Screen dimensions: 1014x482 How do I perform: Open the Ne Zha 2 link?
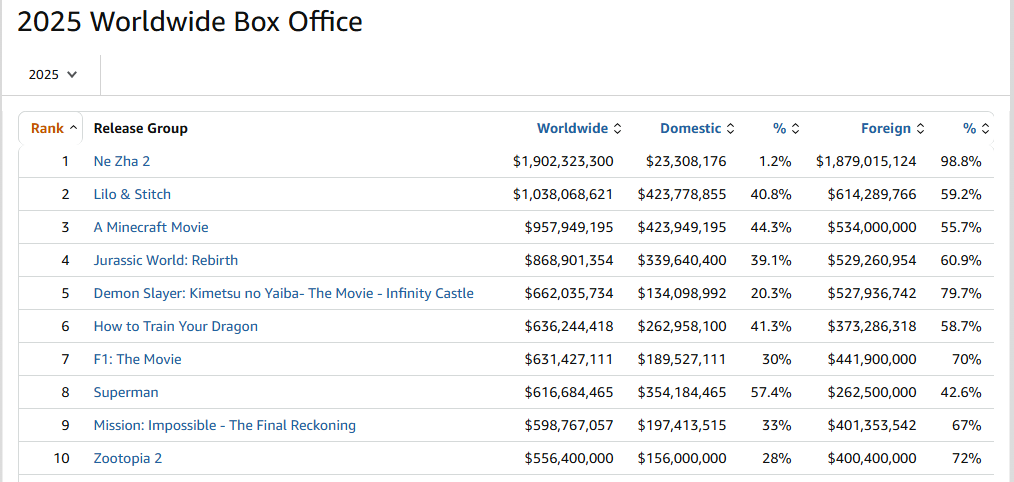coord(122,161)
